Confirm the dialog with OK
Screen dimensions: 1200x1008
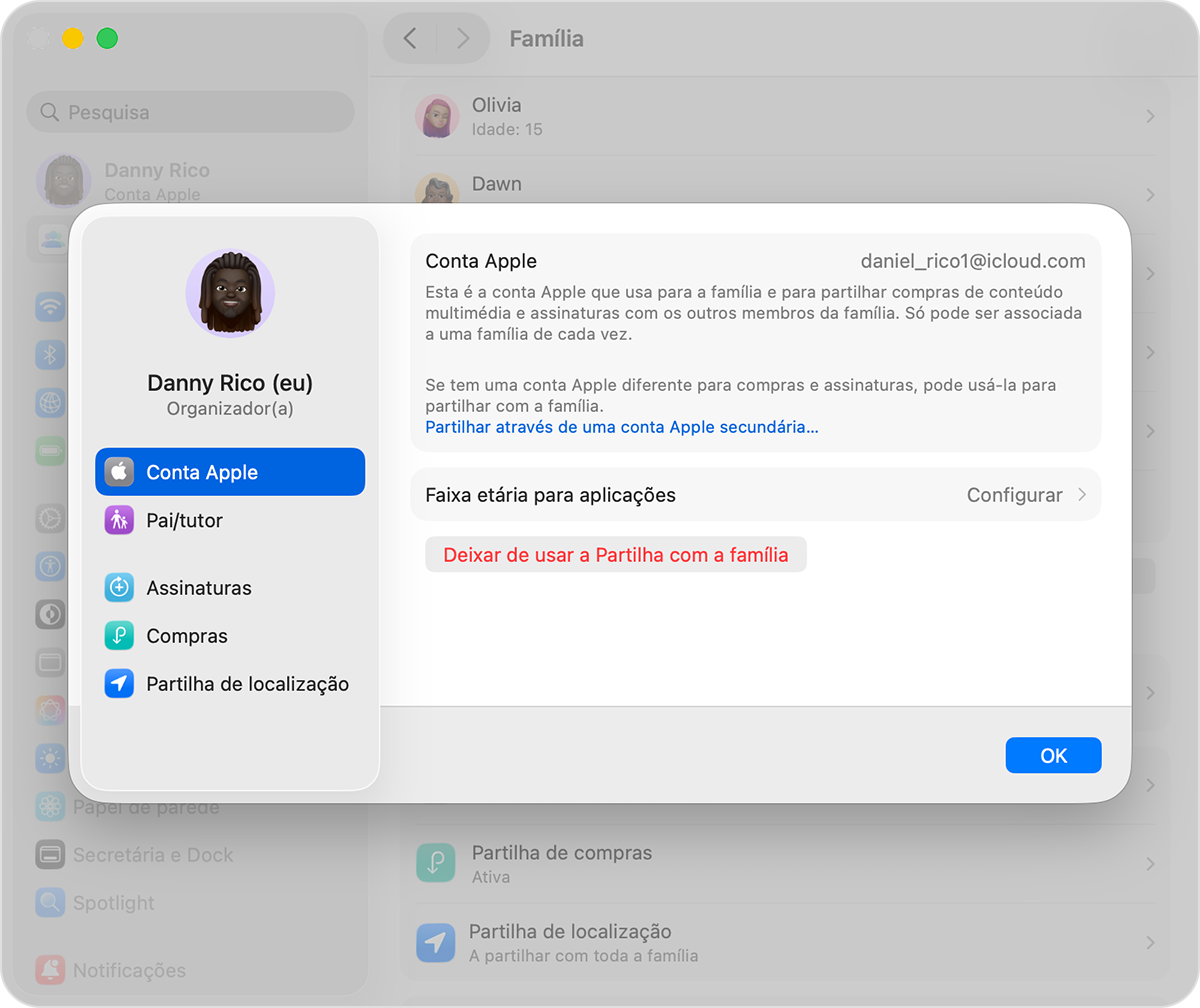pos(1052,755)
